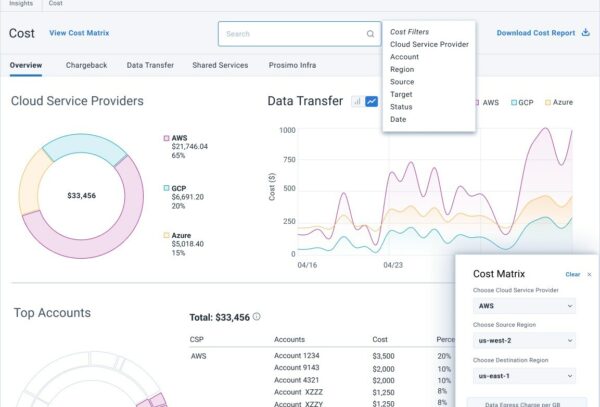
Task: Click the info icon next to Total
Action: (x=257, y=317)
